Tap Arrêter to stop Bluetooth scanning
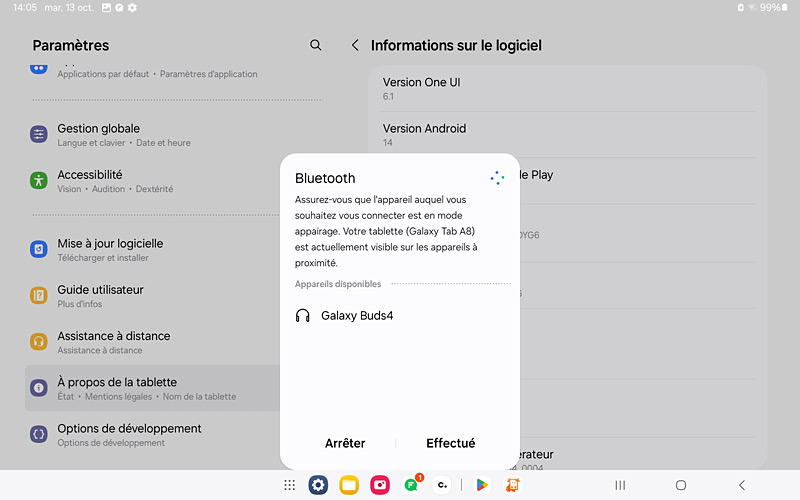The height and width of the screenshot is (500, 800). [345, 443]
